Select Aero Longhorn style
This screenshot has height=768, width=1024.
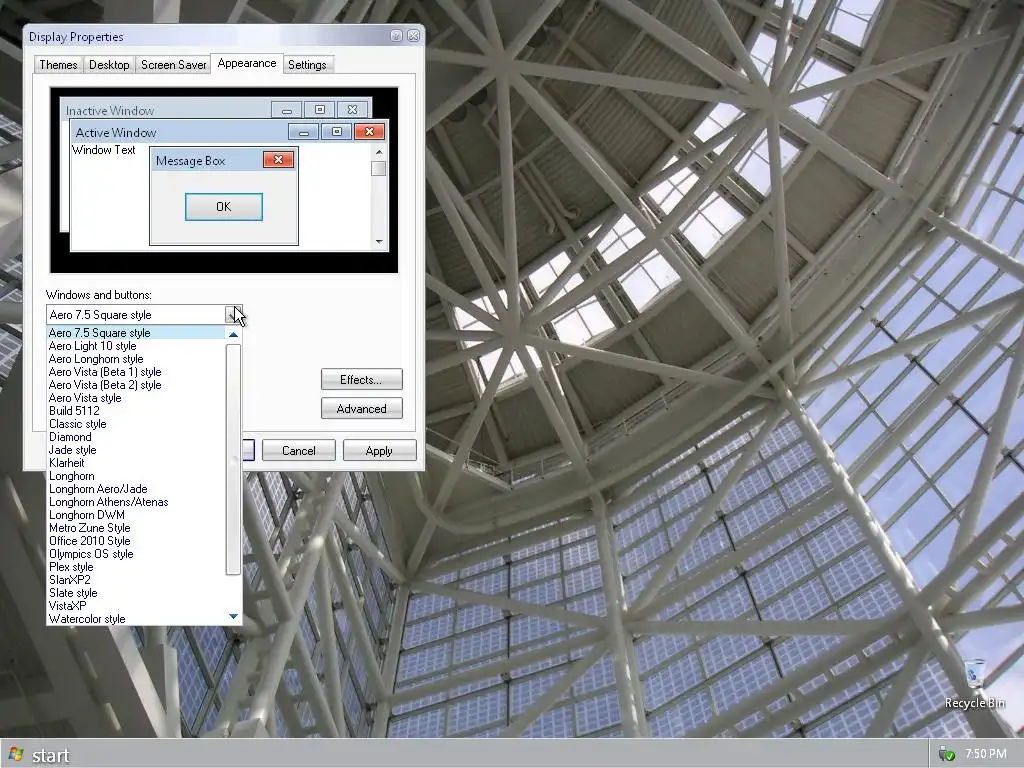click(x=136, y=359)
